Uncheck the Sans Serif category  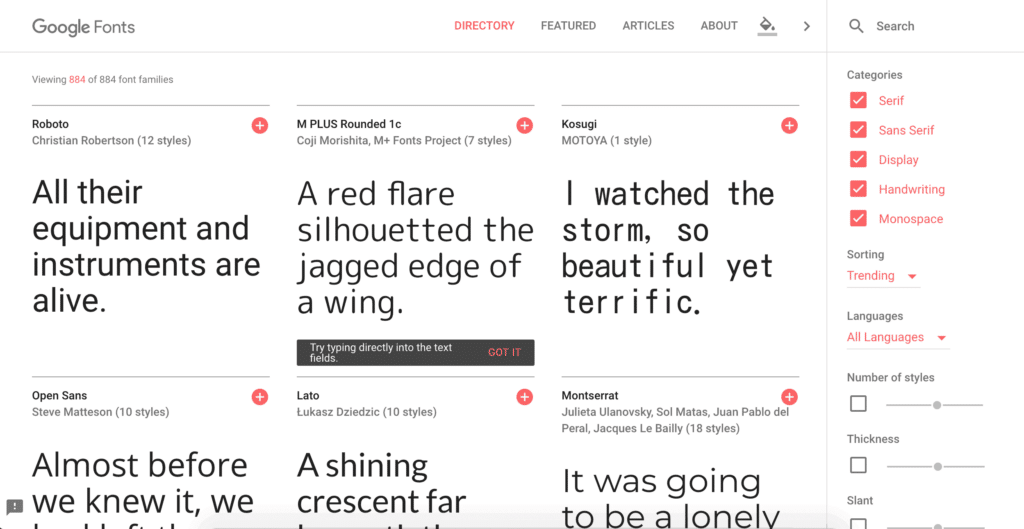[858, 130]
